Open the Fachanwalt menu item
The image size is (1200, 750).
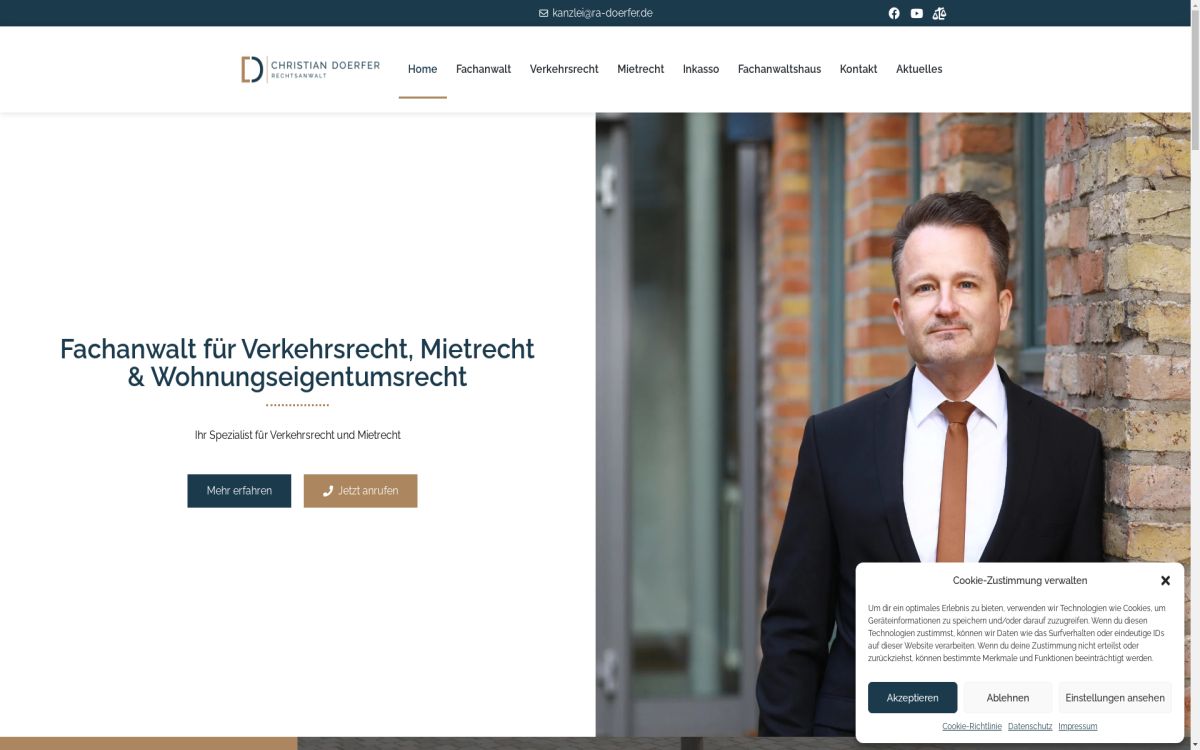tap(483, 69)
